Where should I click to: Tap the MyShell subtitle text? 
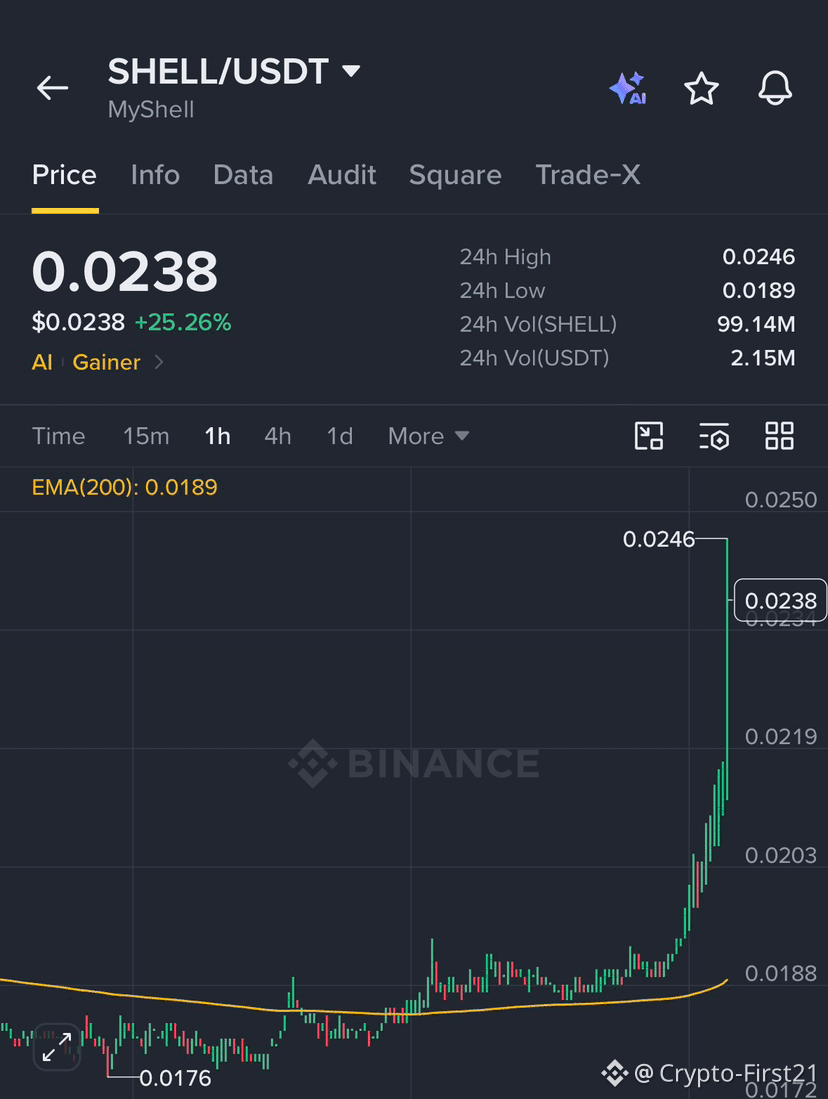point(151,109)
